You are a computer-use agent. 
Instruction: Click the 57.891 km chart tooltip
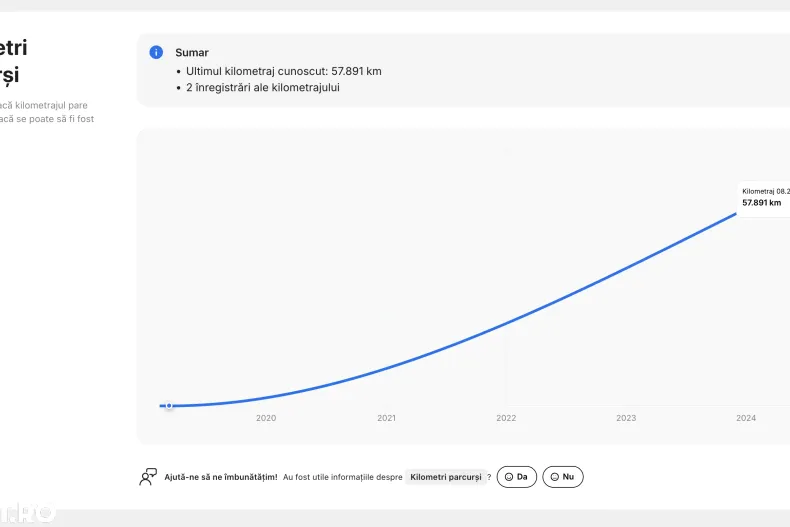pyautogui.click(x=765, y=197)
